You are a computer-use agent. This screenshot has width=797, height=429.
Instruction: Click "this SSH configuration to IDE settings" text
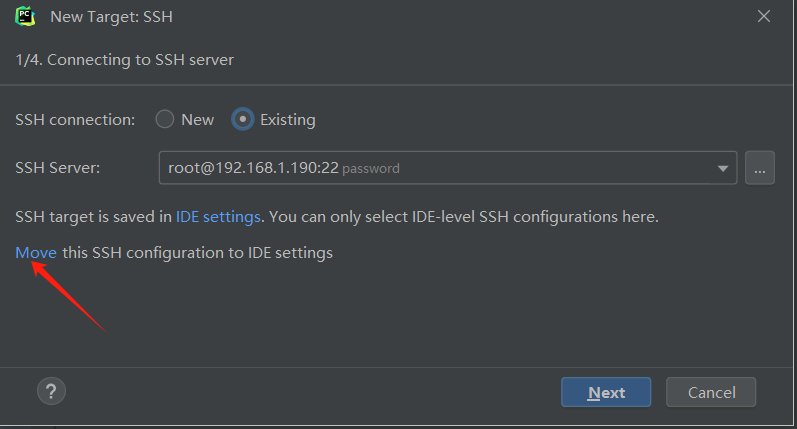coord(197,253)
